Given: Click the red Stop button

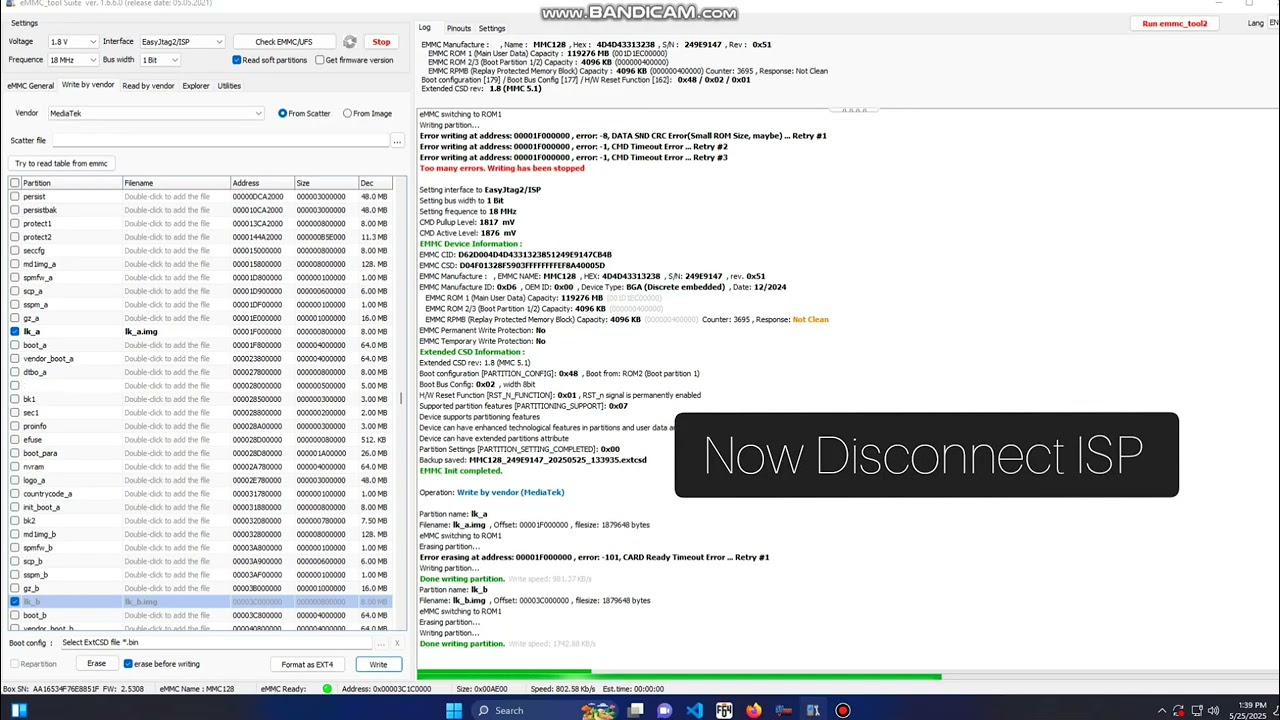Looking at the screenshot, I should pyautogui.click(x=381, y=42).
